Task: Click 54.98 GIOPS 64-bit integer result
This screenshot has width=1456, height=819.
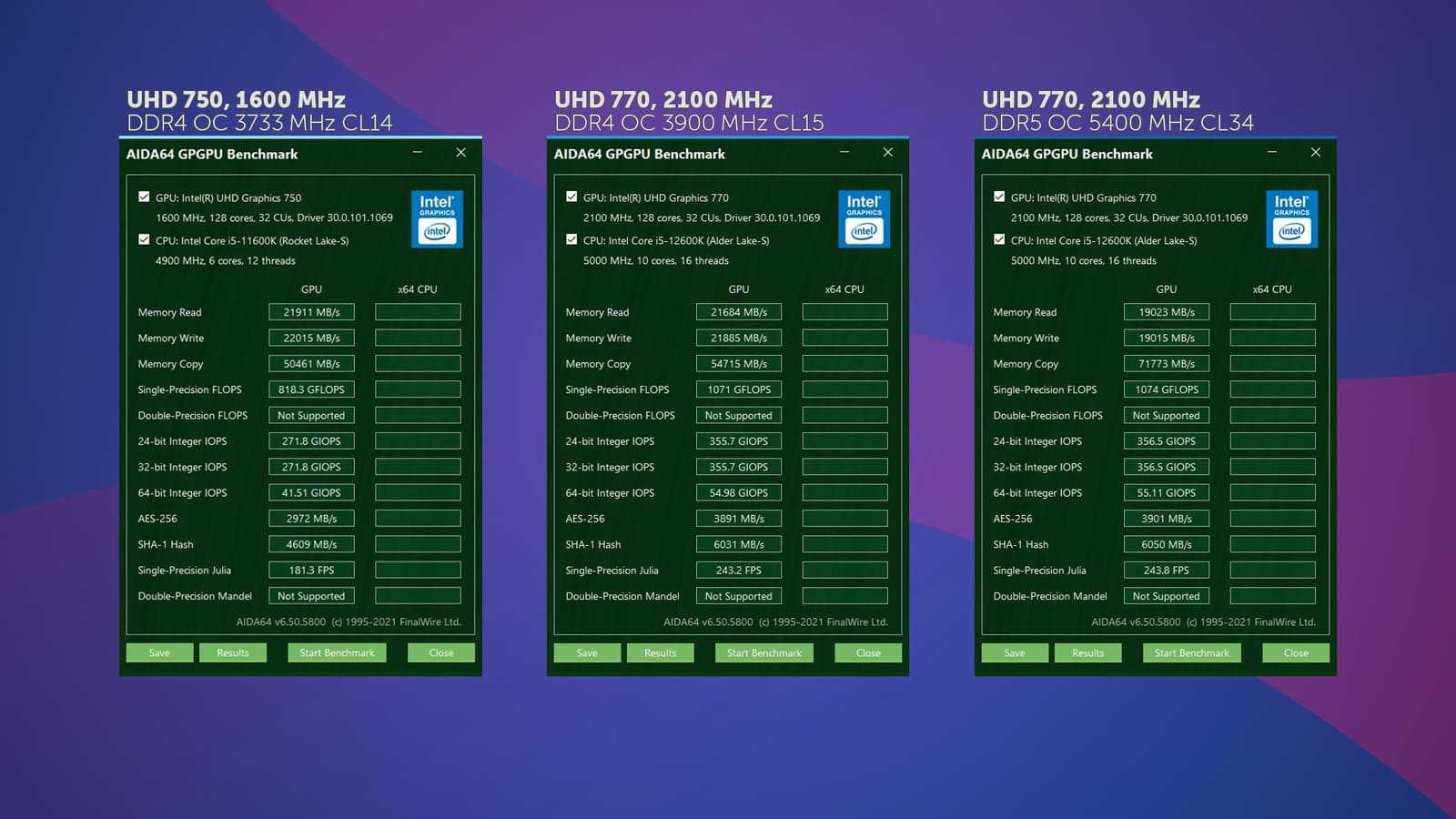Action: pos(739,492)
